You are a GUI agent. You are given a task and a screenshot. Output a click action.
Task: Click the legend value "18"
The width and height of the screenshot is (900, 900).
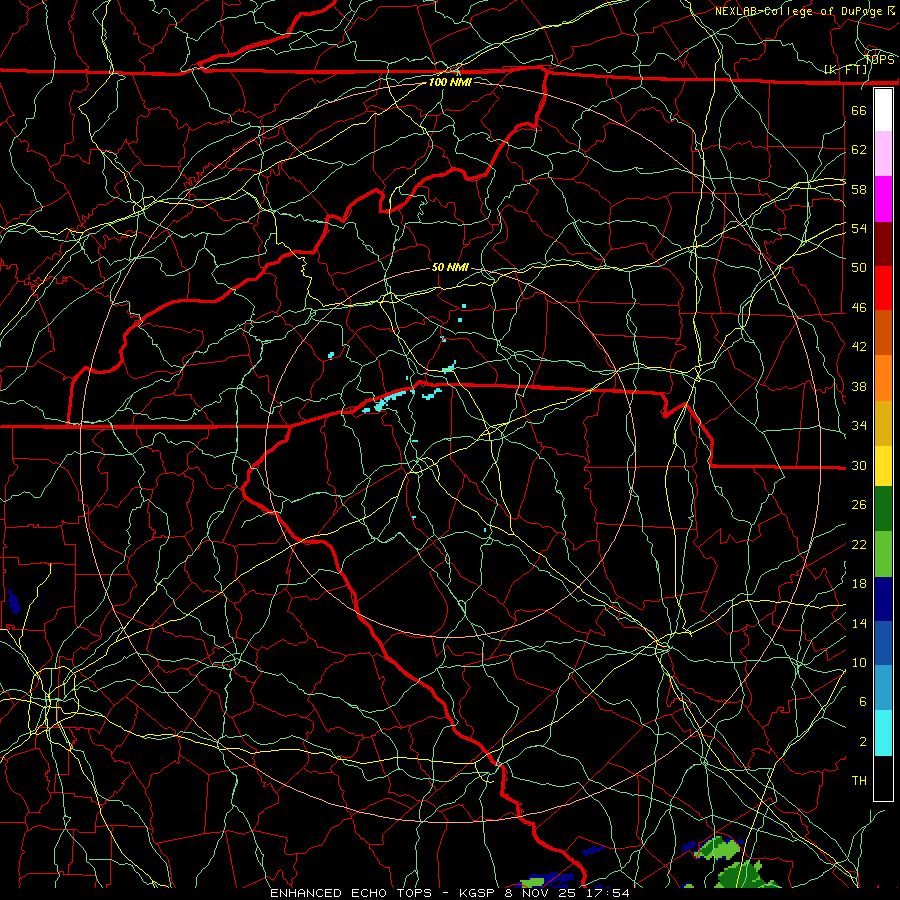click(x=859, y=584)
